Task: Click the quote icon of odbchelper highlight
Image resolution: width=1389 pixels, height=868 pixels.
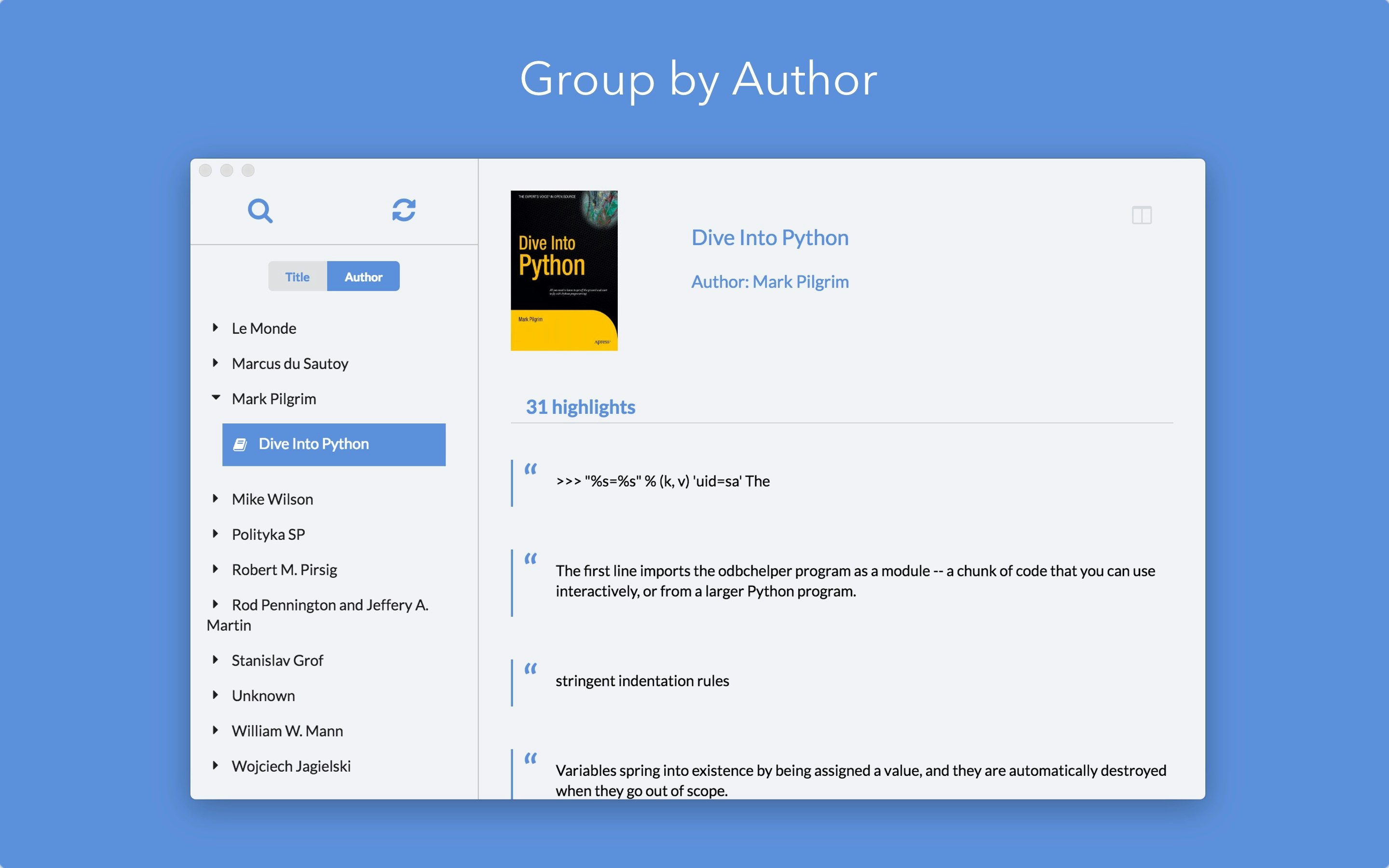Action: tap(531, 558)
